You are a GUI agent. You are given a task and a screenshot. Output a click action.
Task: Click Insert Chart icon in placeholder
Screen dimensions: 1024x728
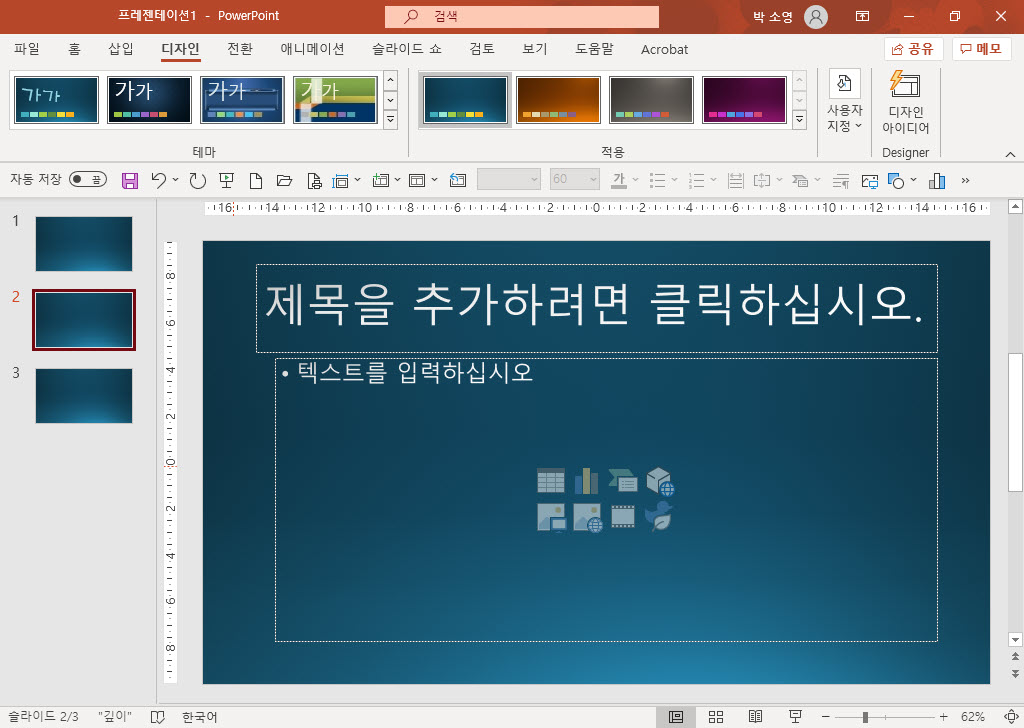pyautogui.click(x=586, y=481)
